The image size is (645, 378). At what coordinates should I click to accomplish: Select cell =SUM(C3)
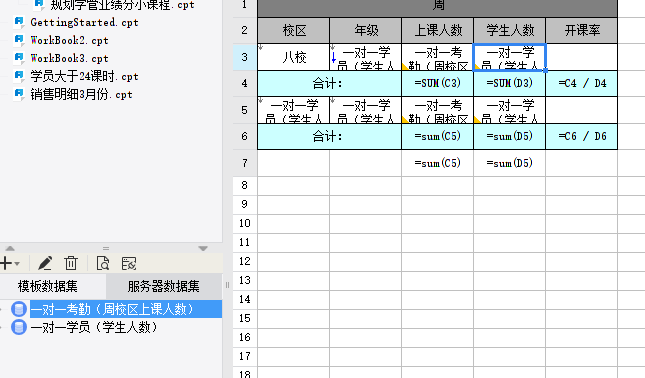pos(437,83)
